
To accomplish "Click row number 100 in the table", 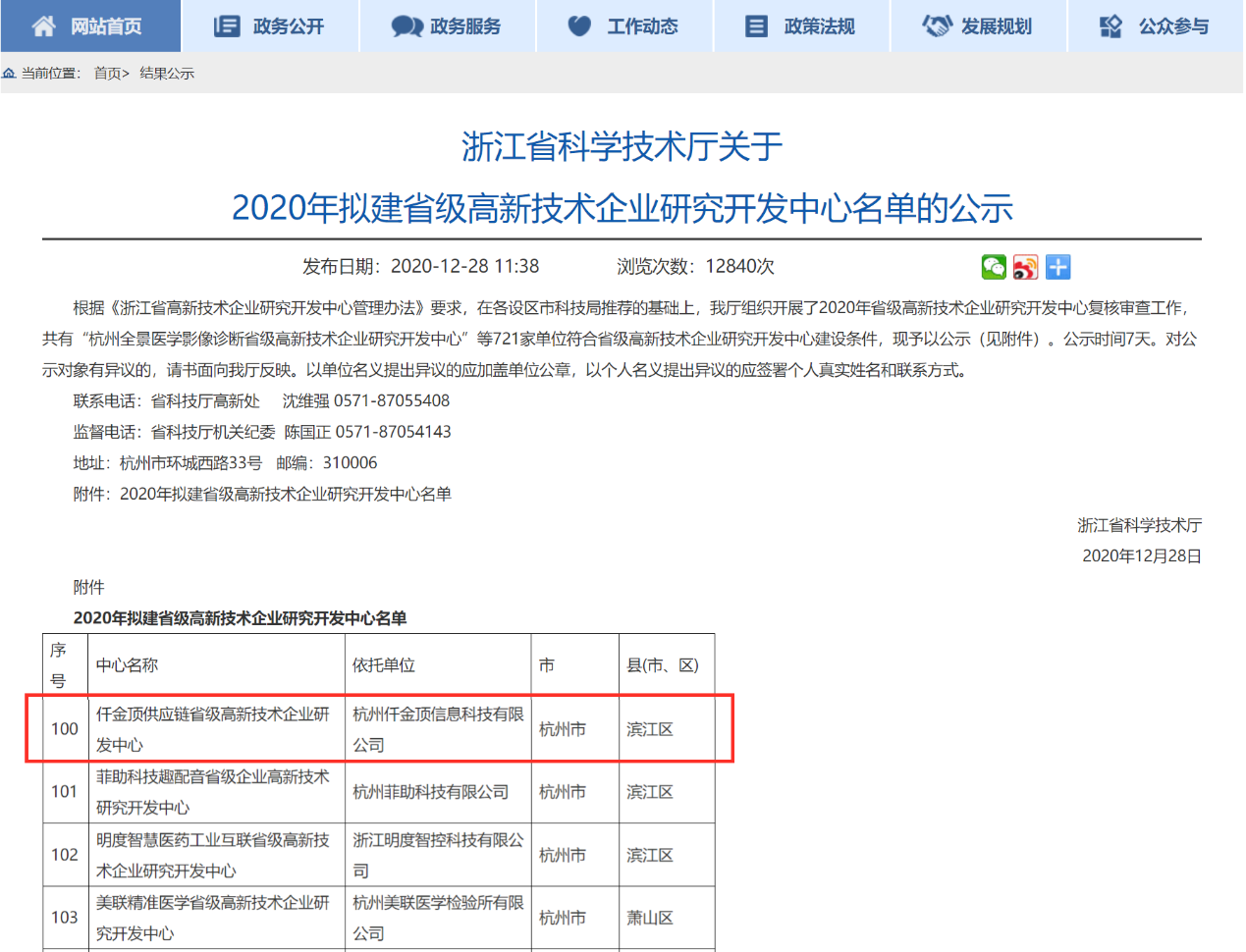I will click(x=65, y=729).
